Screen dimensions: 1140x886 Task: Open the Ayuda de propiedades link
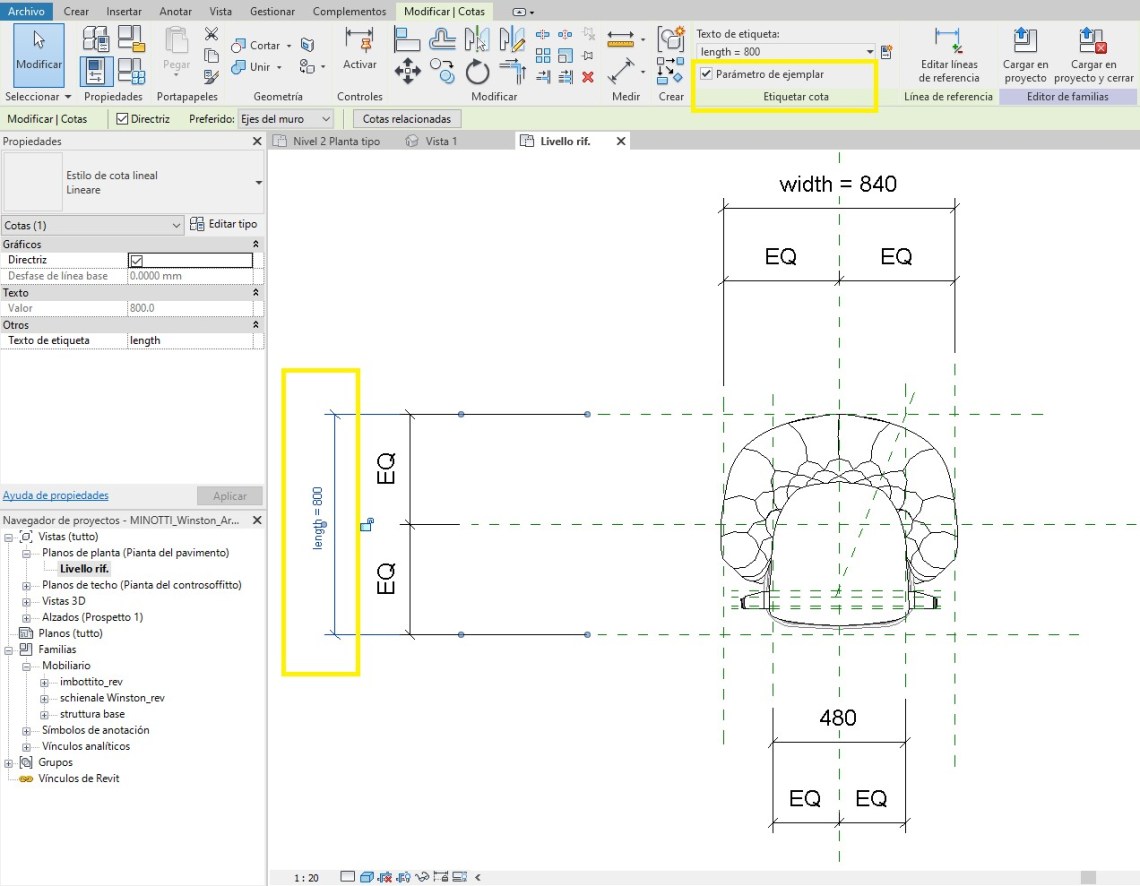[56, 495]
